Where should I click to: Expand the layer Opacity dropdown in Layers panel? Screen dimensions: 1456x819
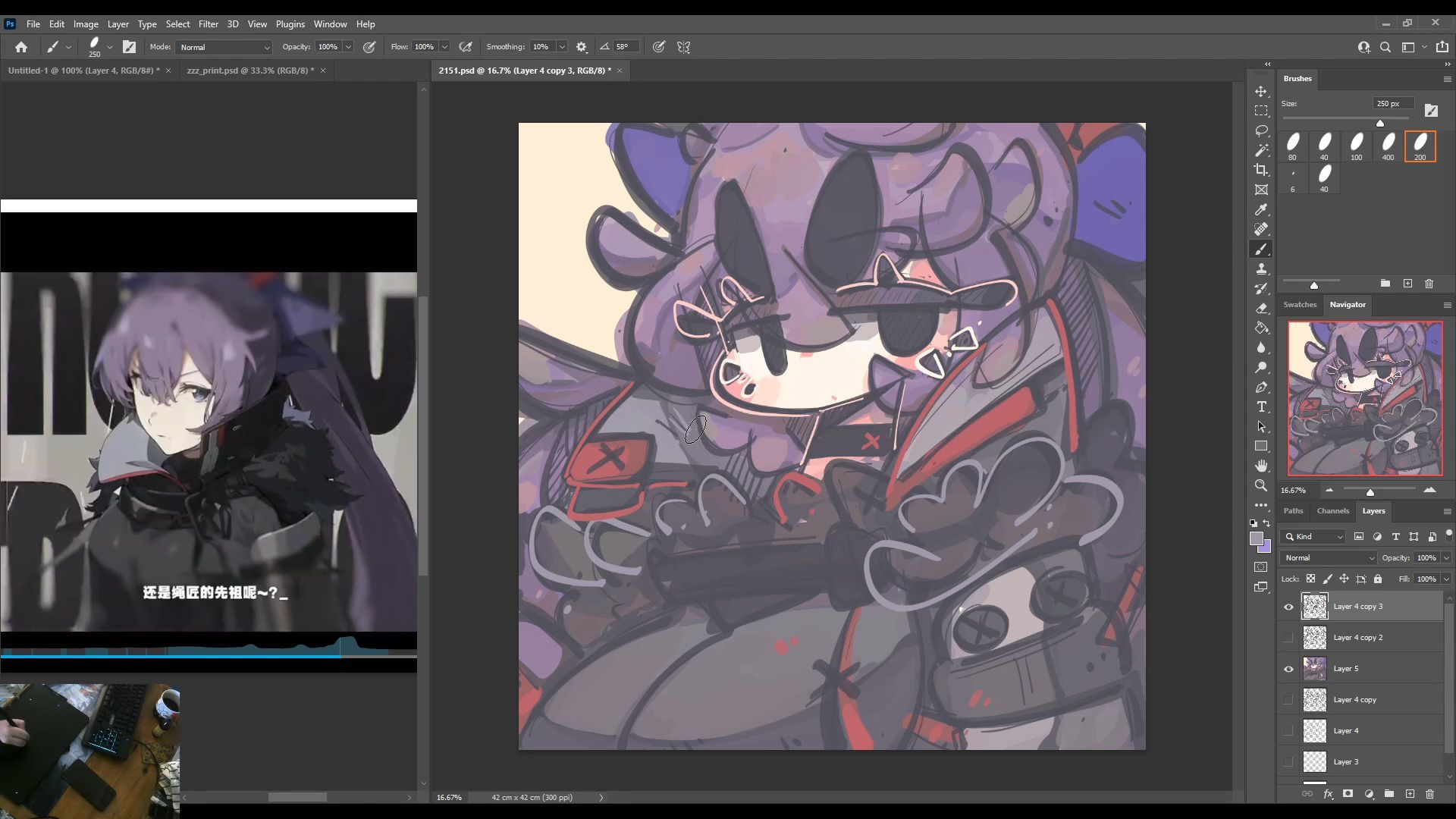coord(1446,557)
